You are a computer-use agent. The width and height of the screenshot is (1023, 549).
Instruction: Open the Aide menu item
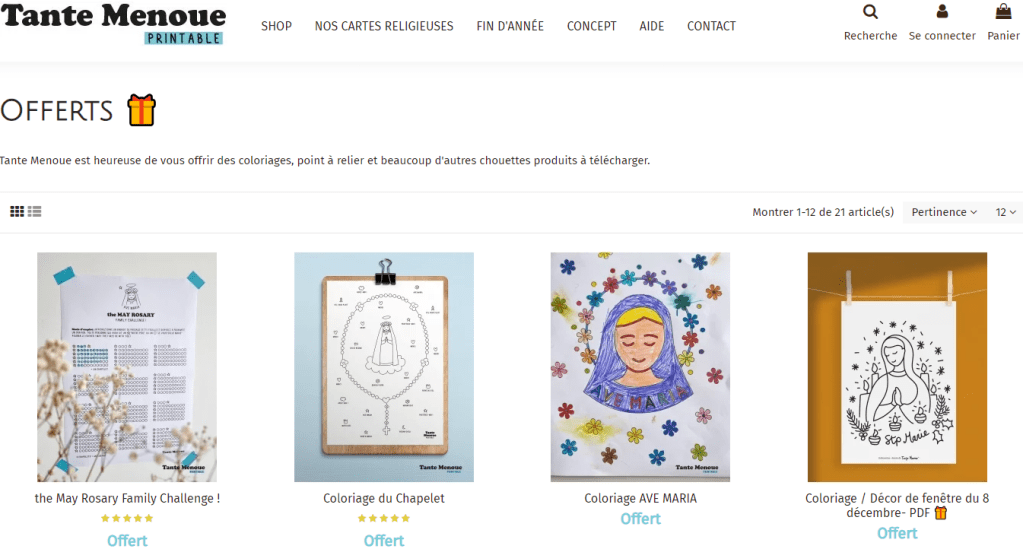(651, 26)
